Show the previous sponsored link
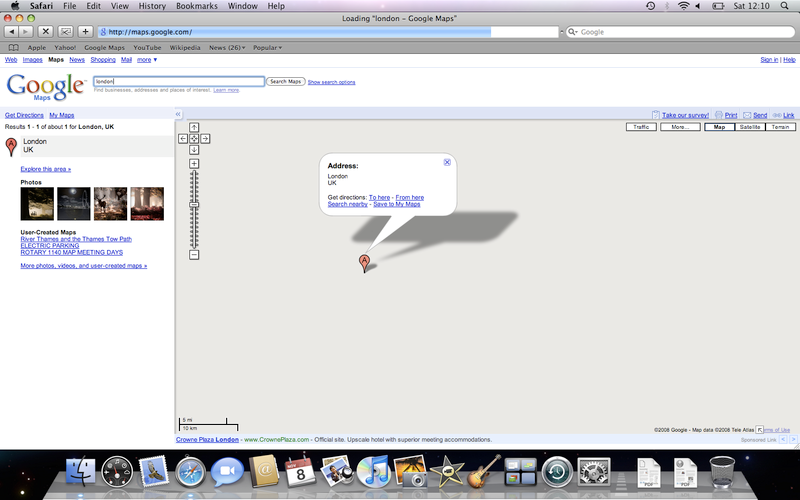Image resolution: width=800 pixels, height=500 pixels. click(783, 439)
